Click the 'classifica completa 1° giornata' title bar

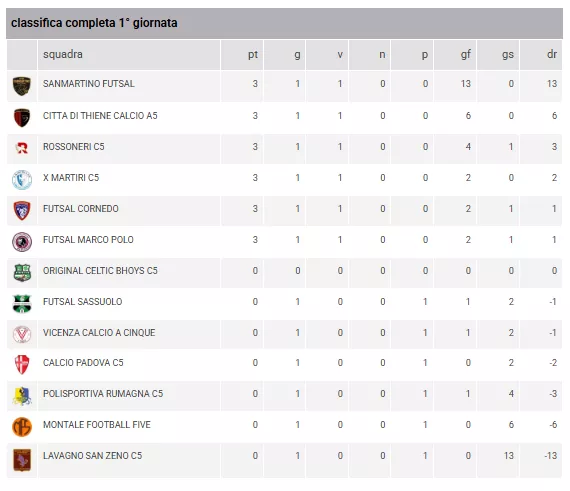[x=284, y=23]
